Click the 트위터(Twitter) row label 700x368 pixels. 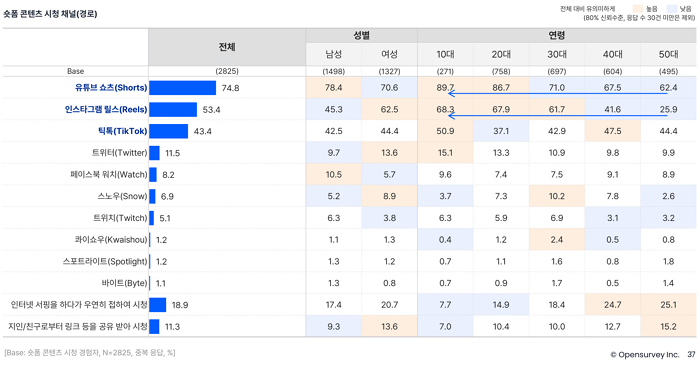click(x=119, y=153)
